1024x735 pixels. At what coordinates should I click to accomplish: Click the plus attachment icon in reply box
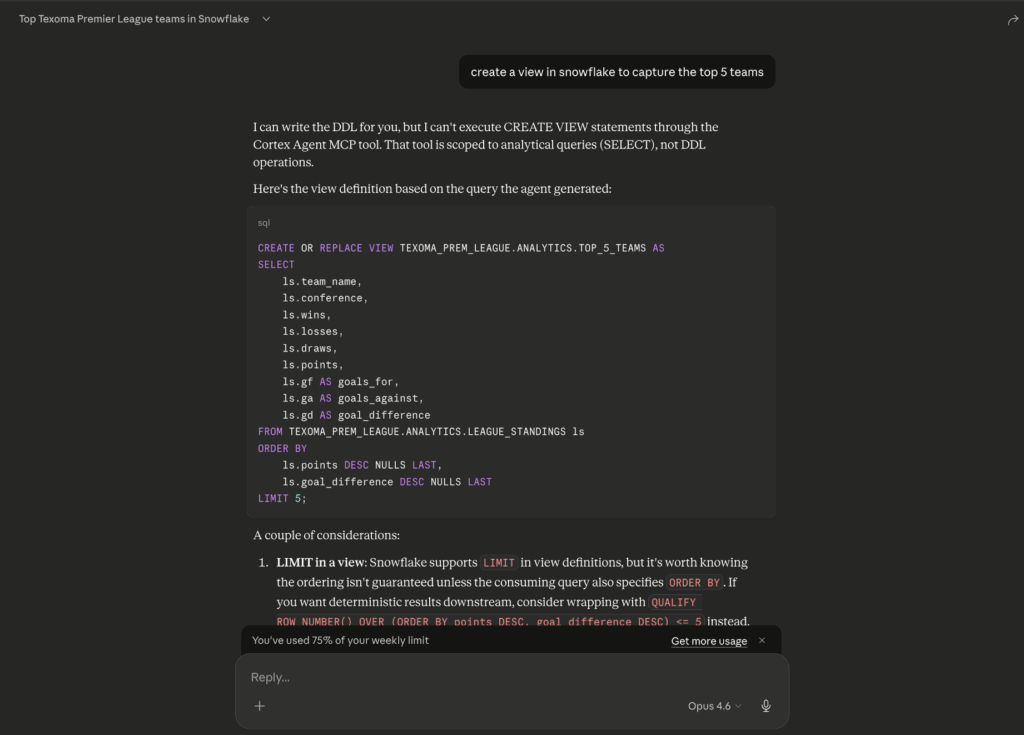(260, 706)
